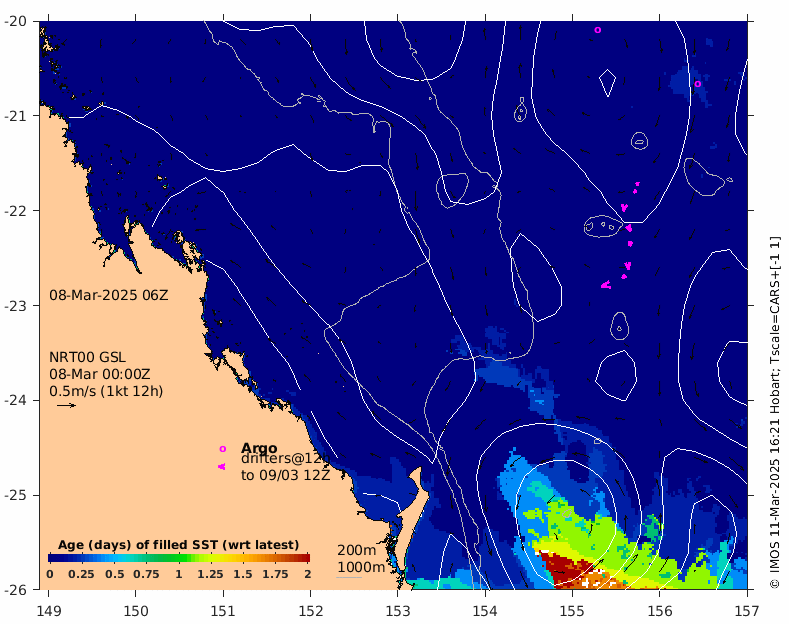Click the drifters legend triangle marker
The height and width of the screenshot is (624, 789).
point(221,466)
